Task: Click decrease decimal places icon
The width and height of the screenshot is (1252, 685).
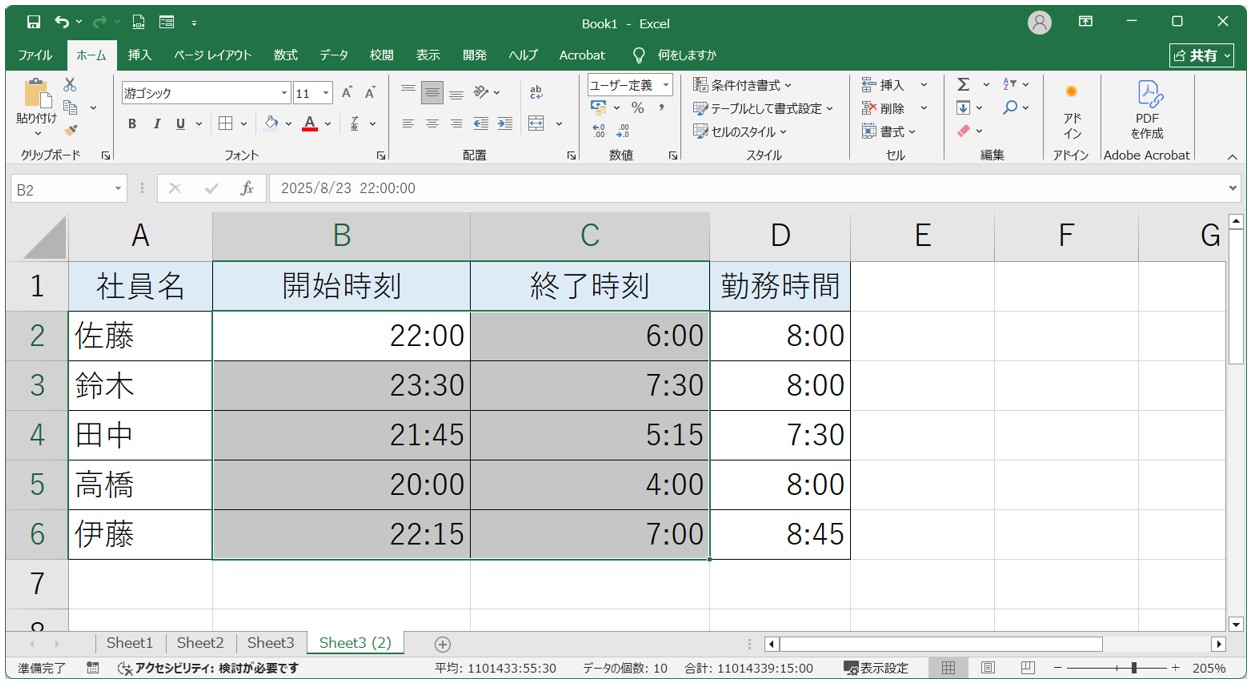Action: click(623, 131)
